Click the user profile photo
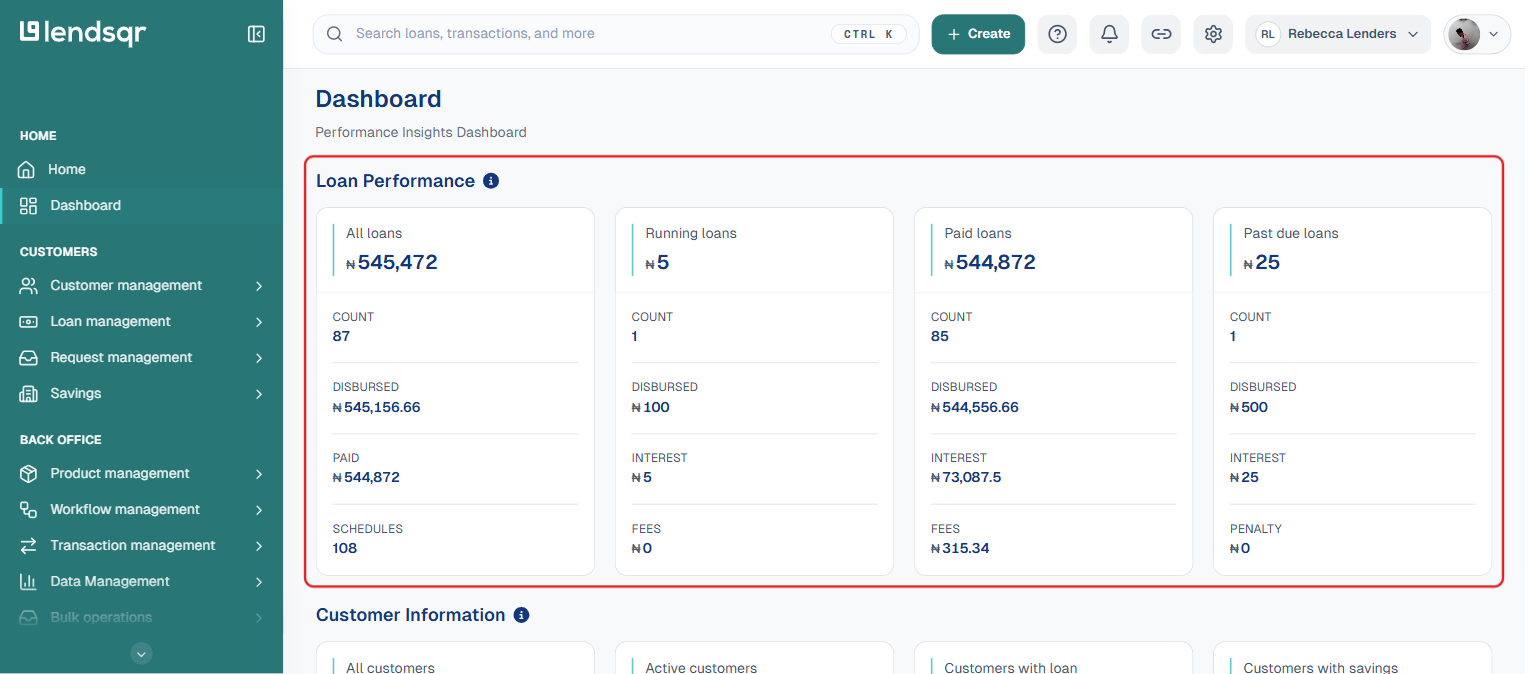Image resolution: width=1535 pixels, height=674 pixels. pyautogui.click(x=1464, y=34)
